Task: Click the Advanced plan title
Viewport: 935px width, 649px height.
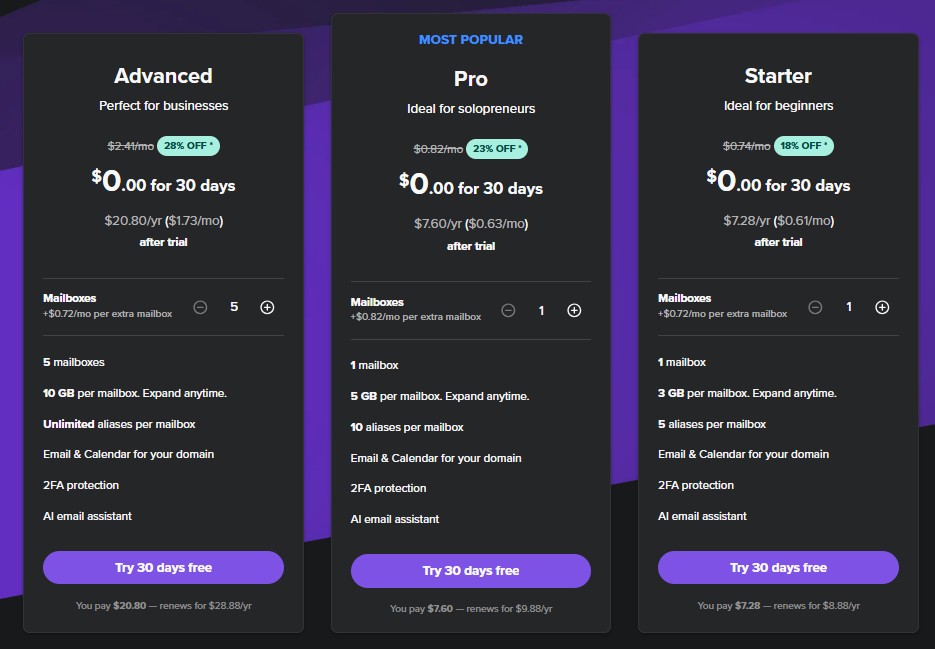Action: click(x=163, y=76)
